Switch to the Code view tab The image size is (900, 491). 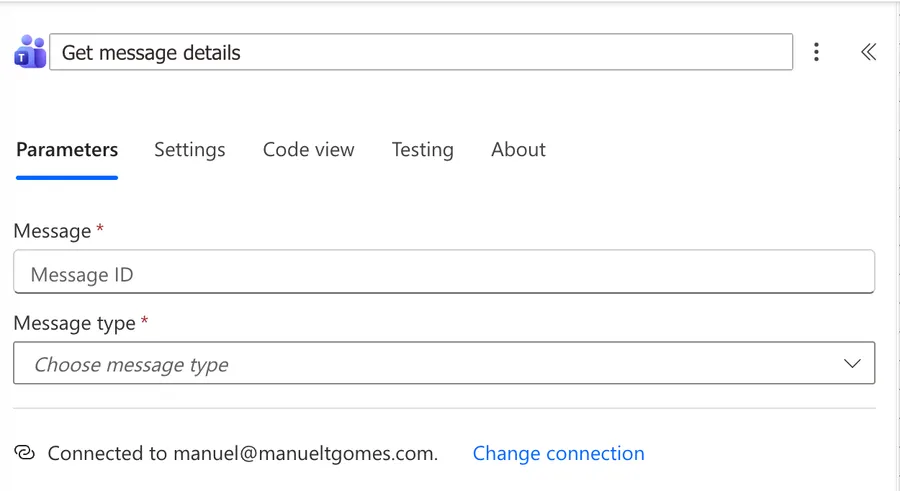click(308, 149)
